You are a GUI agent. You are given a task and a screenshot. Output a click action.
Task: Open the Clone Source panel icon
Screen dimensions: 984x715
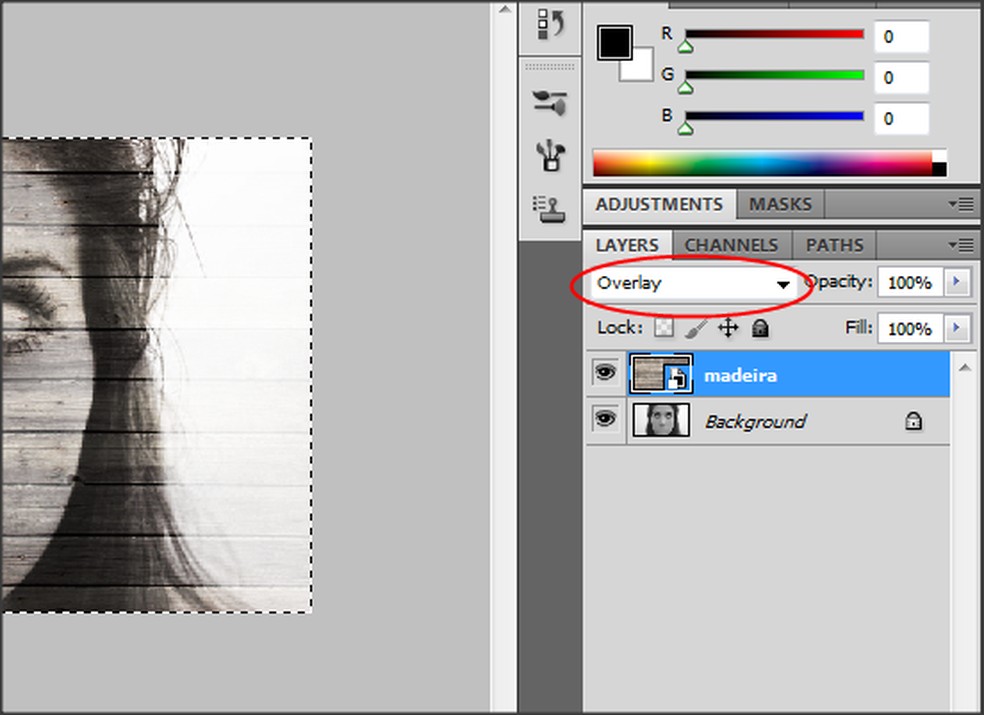point(550,207)
